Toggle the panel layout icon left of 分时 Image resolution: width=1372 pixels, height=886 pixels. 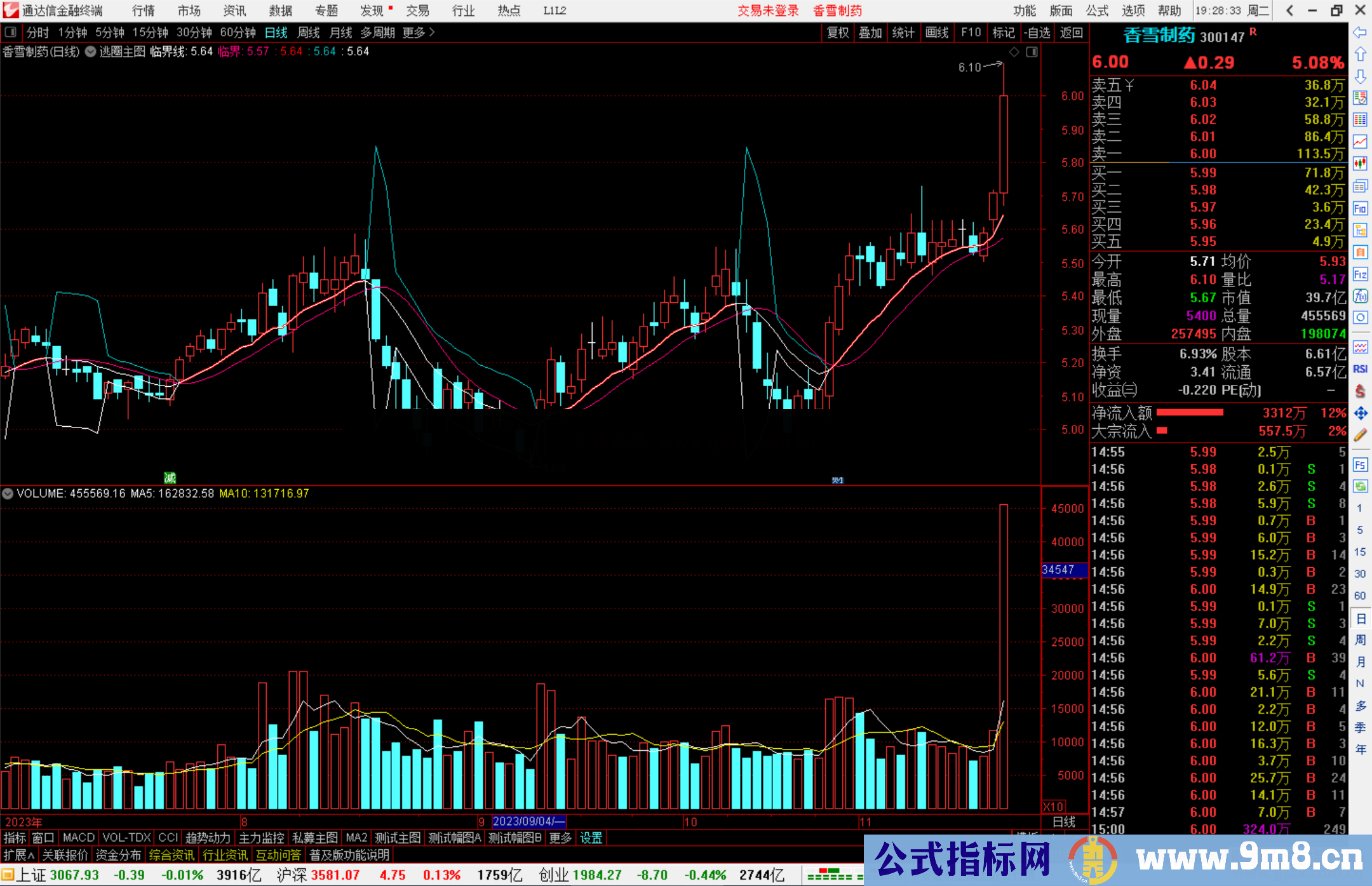[10, 32]
